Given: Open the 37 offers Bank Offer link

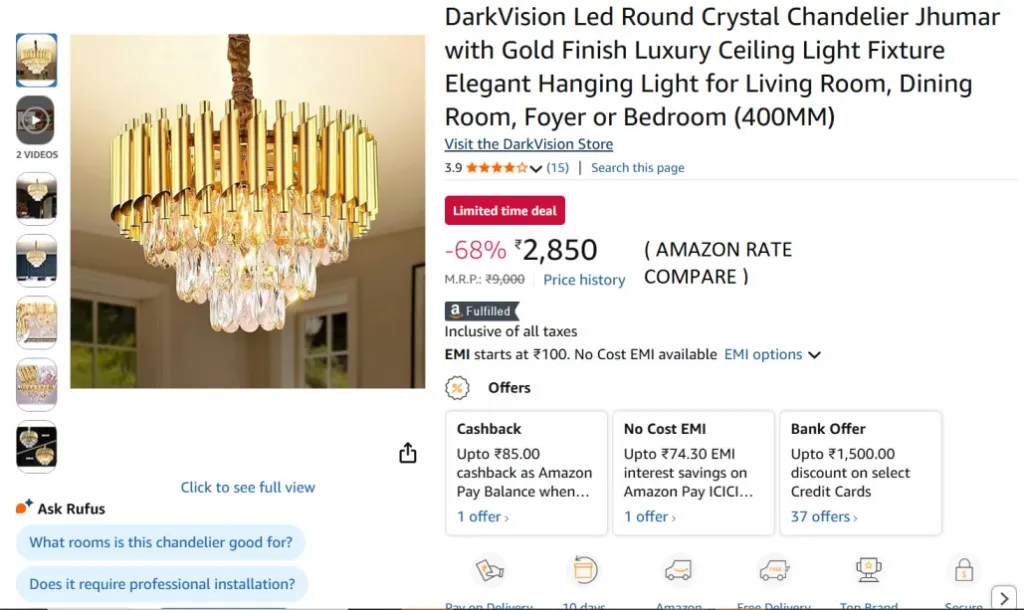Looking at the screenshot, I should pyautogui.click(x=823, y=517).
